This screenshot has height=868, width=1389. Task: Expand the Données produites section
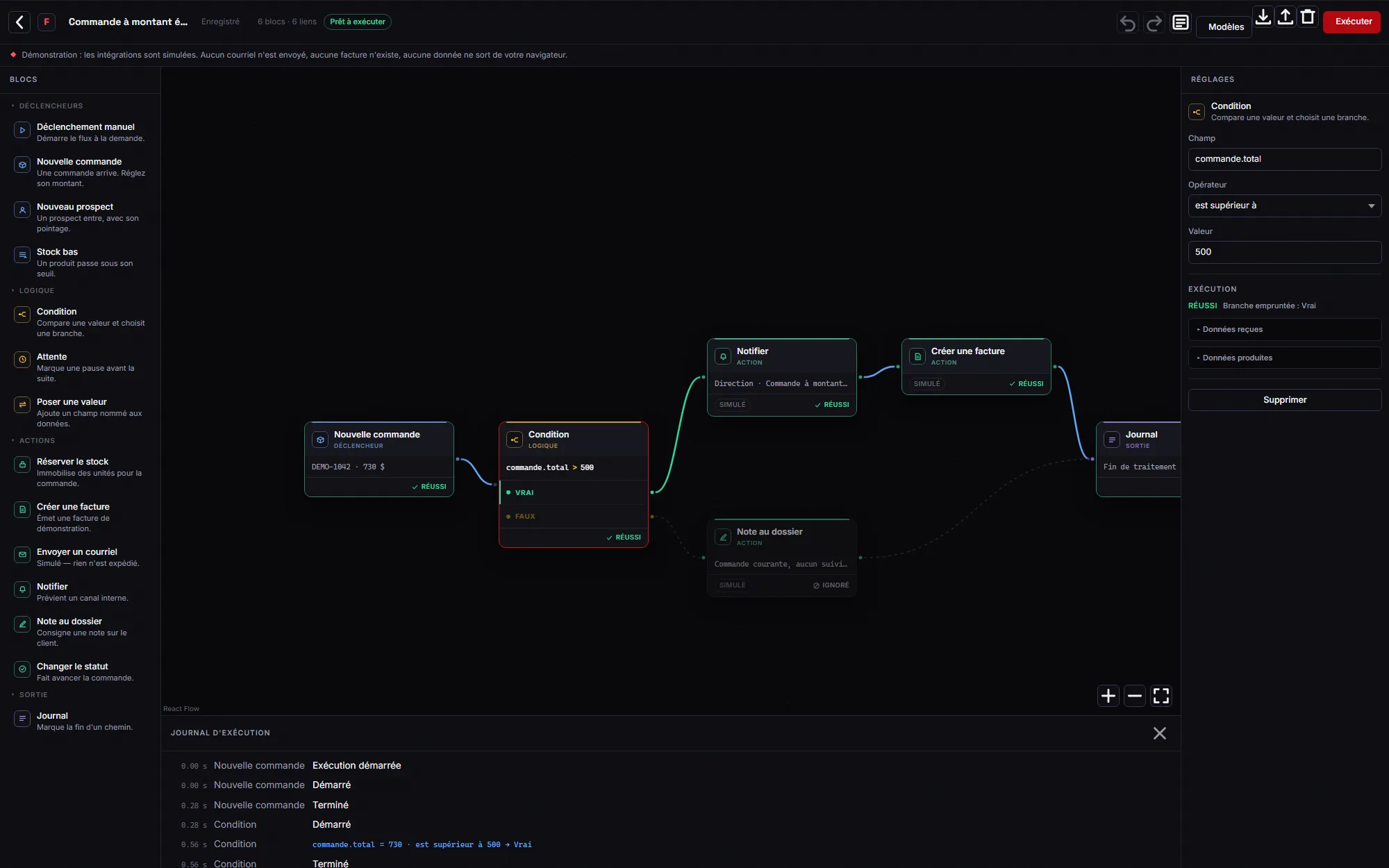[1285, 358]
